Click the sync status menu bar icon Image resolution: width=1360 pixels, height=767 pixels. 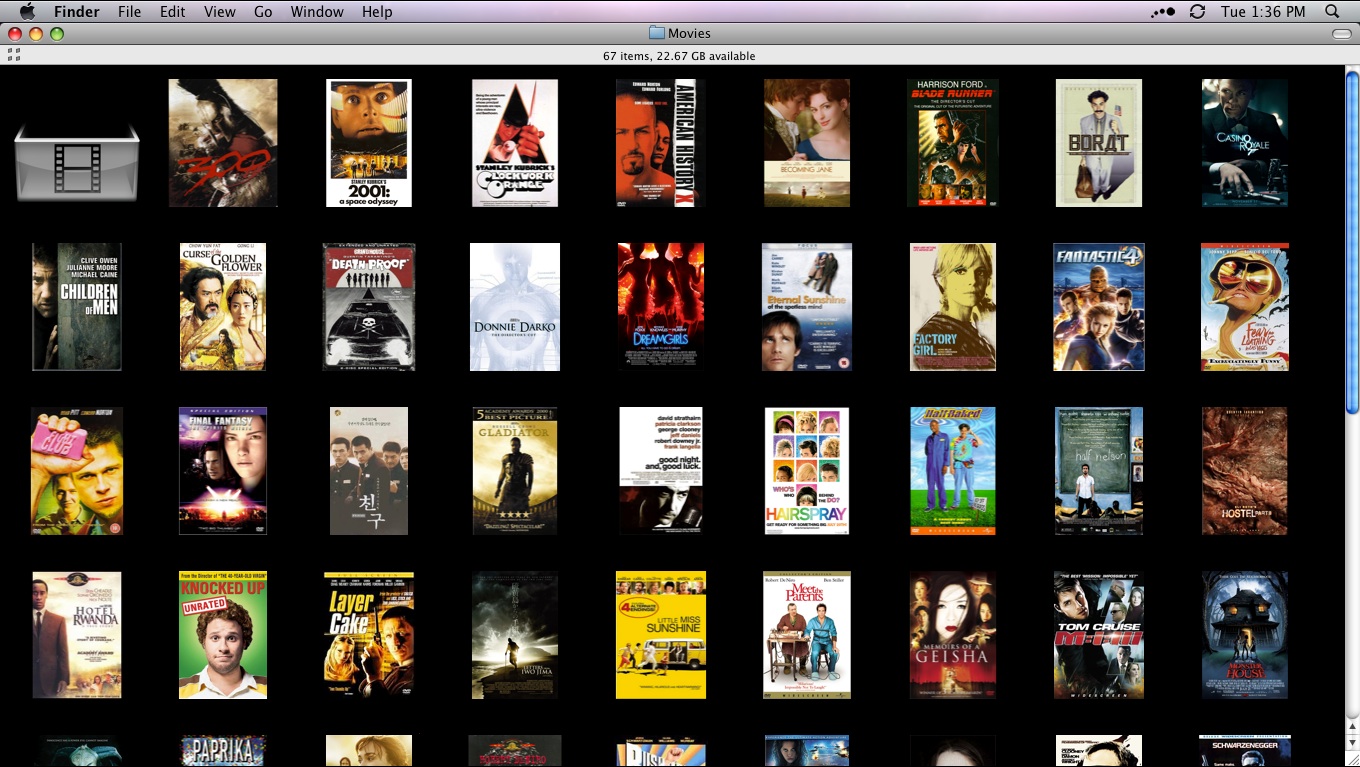(x=1197, y=12)
